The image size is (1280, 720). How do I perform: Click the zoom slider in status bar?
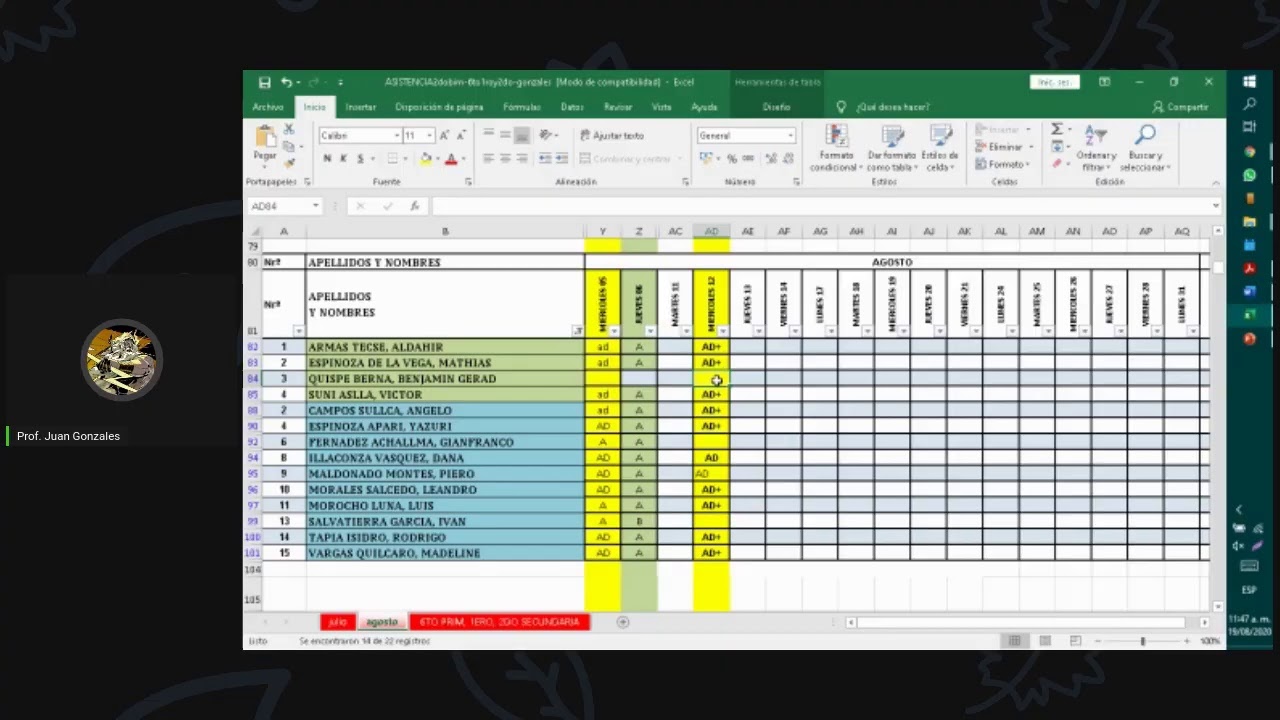click(1143, 641)
